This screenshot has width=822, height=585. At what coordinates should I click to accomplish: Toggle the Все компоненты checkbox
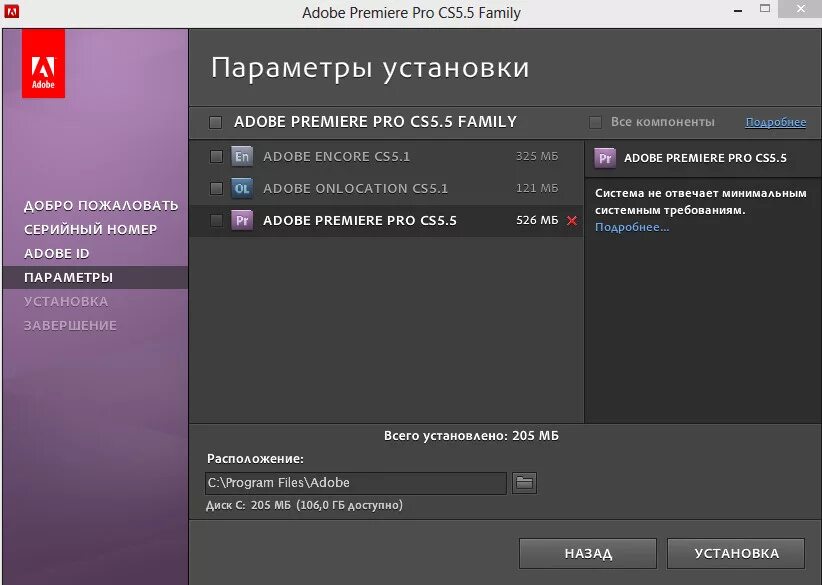click(x=595, y=122)
